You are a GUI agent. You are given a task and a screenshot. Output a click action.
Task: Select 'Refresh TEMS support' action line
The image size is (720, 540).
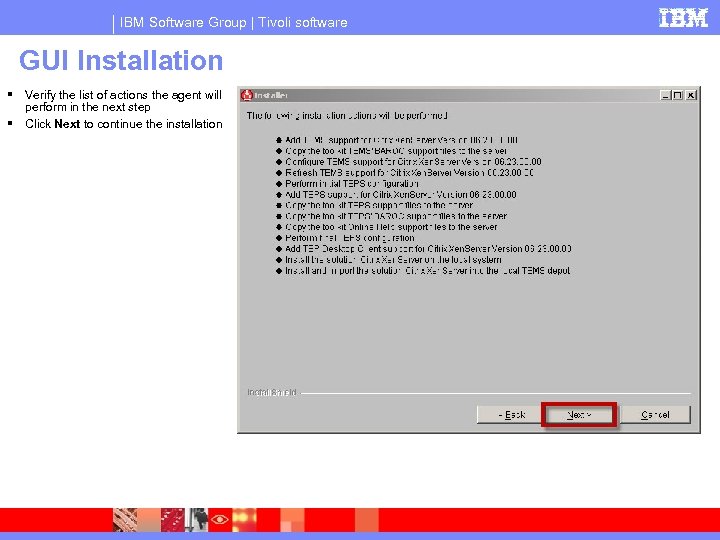pyautogui.click(x=409, y=173)
